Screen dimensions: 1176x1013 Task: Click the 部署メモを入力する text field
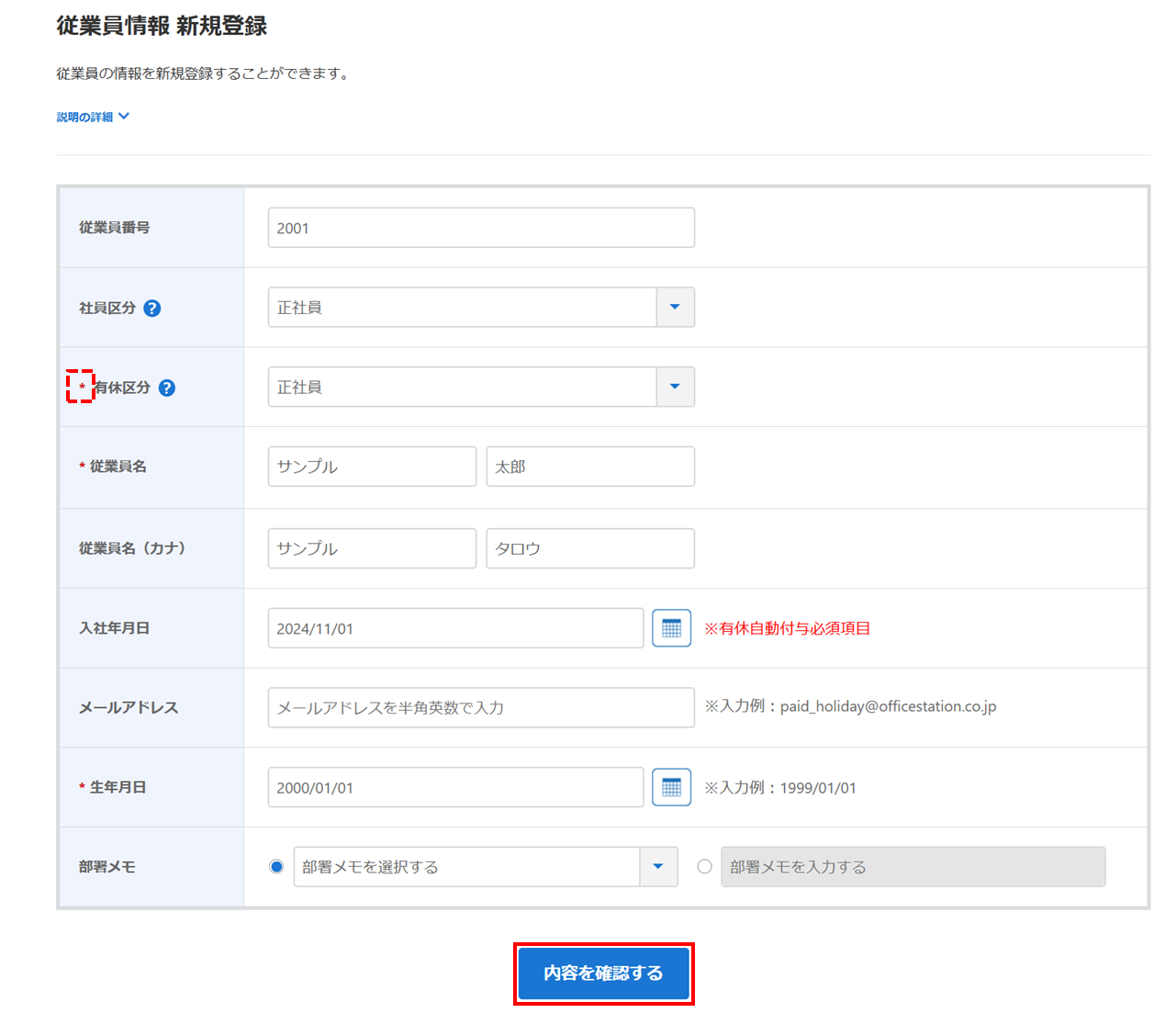click(x=913, y=867)
